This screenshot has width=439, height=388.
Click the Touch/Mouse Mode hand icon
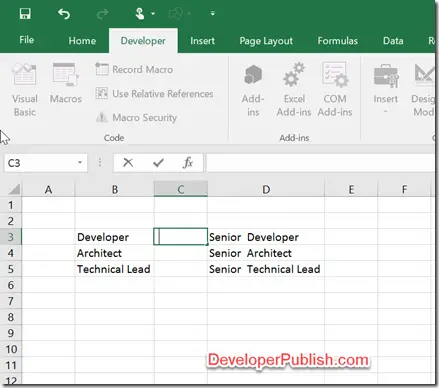pos(140,14)
